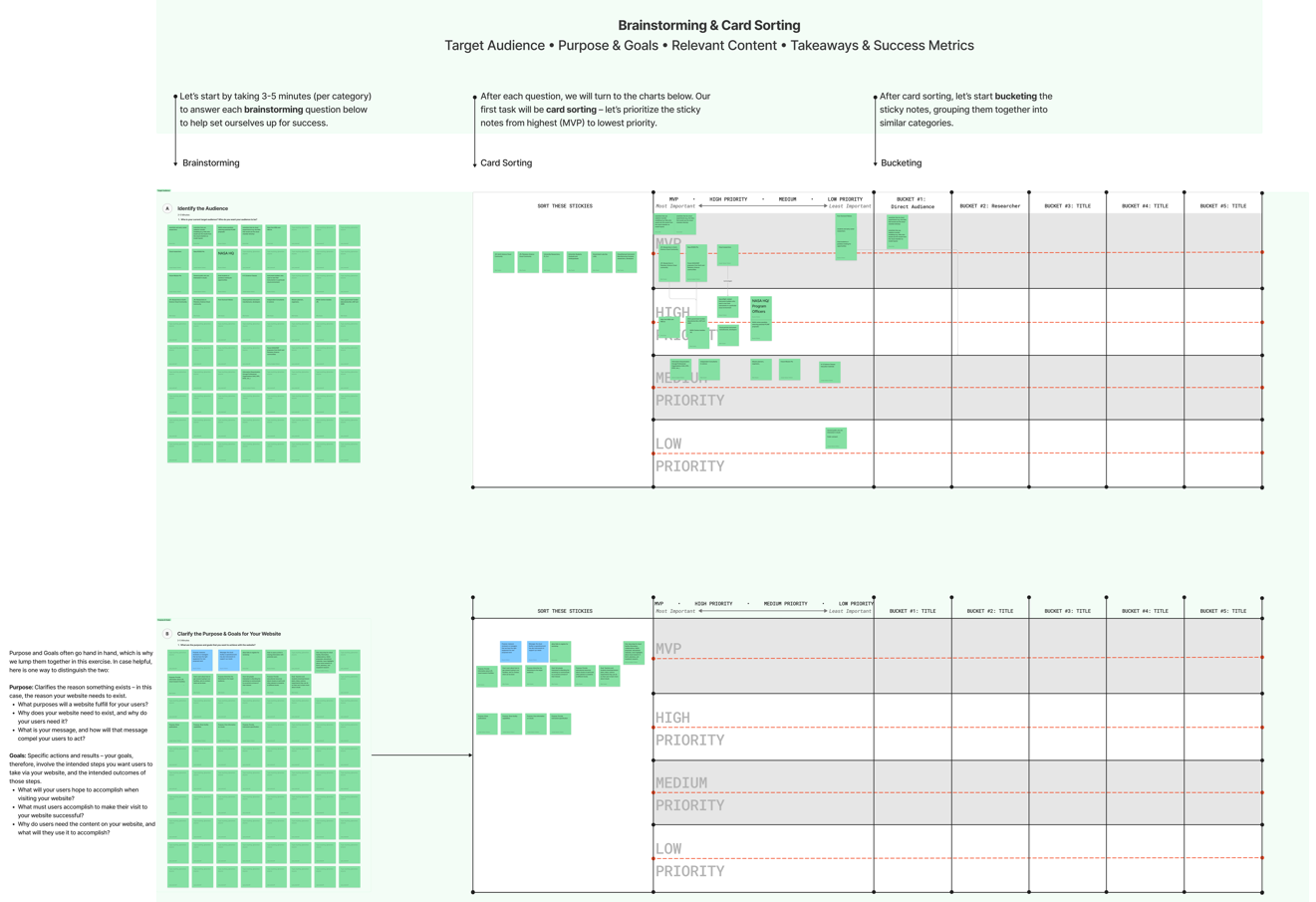Select a blue sticky note in the sorting area
Viewport: 1316px width, 902px height.
pyautogui.click(x=510, y=652)
